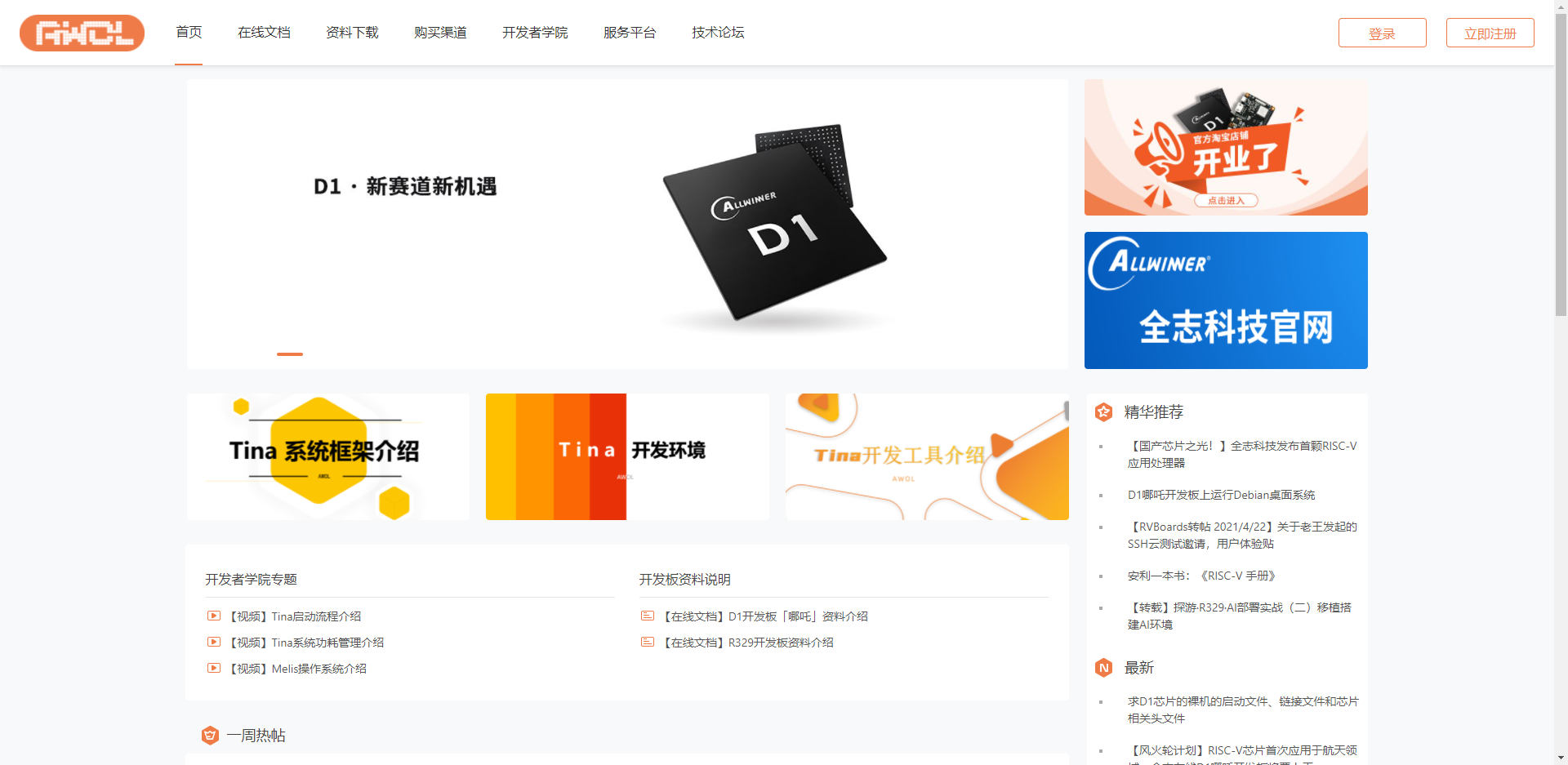1568x765 pixels.
Task: Select the orange carousel slide indicator
Action: 290,354
